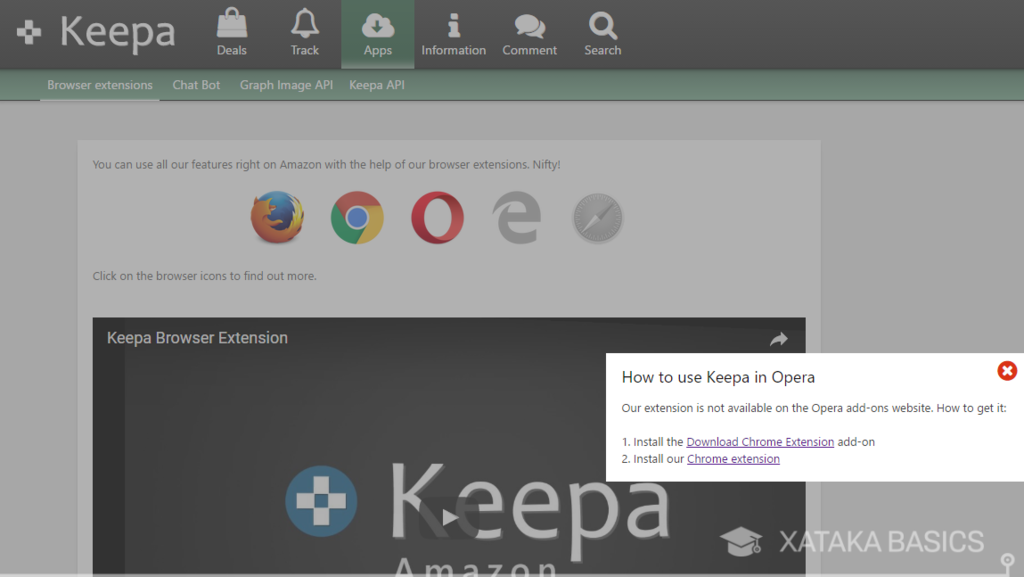Image resolution: width=1024 pixels, height=577 pixels.
Task: Open Search with the magnifier icon
Action: (x=603, y=33)
